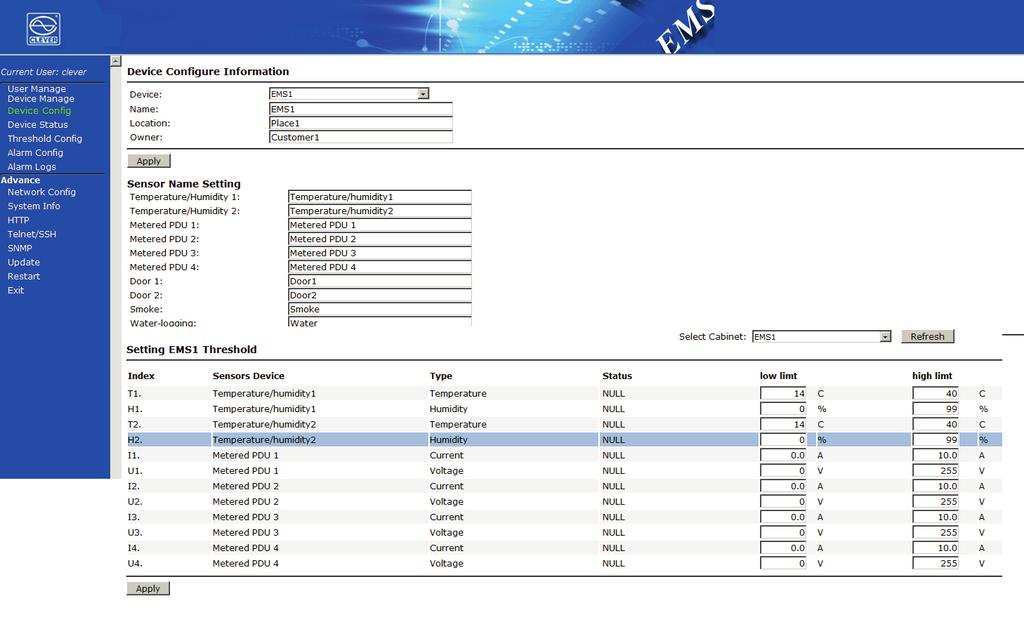Edit U4 high limit voltage field
1024x622 pixels.
(935, 563)
